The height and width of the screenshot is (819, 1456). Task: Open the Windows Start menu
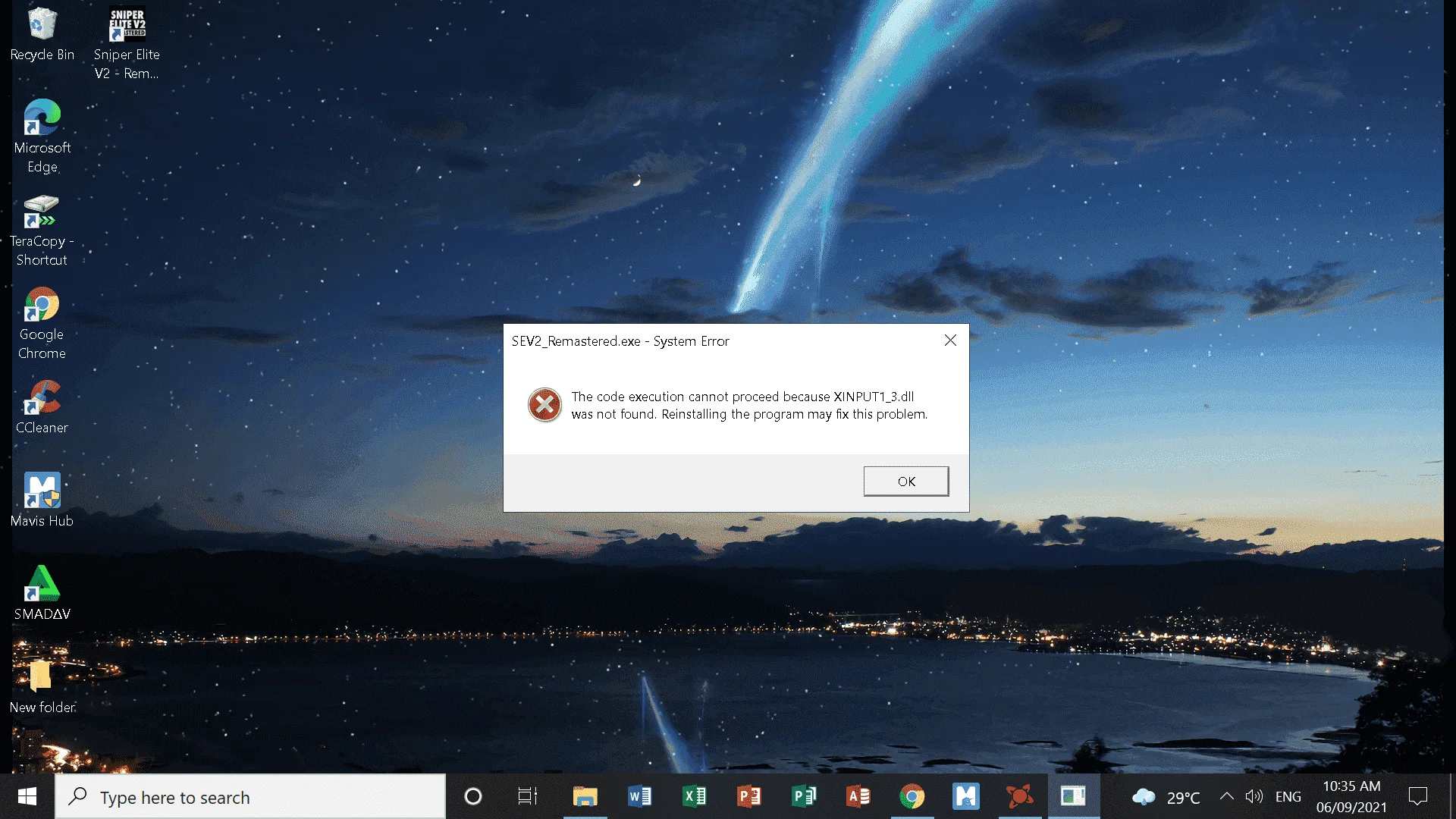tap(27, 796)
